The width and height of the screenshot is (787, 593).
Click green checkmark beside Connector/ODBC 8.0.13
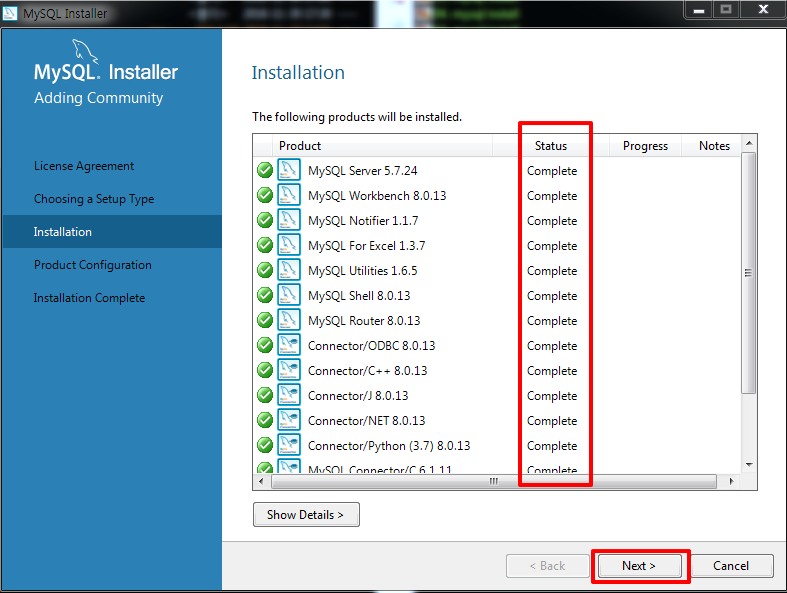tap(265, 345)
